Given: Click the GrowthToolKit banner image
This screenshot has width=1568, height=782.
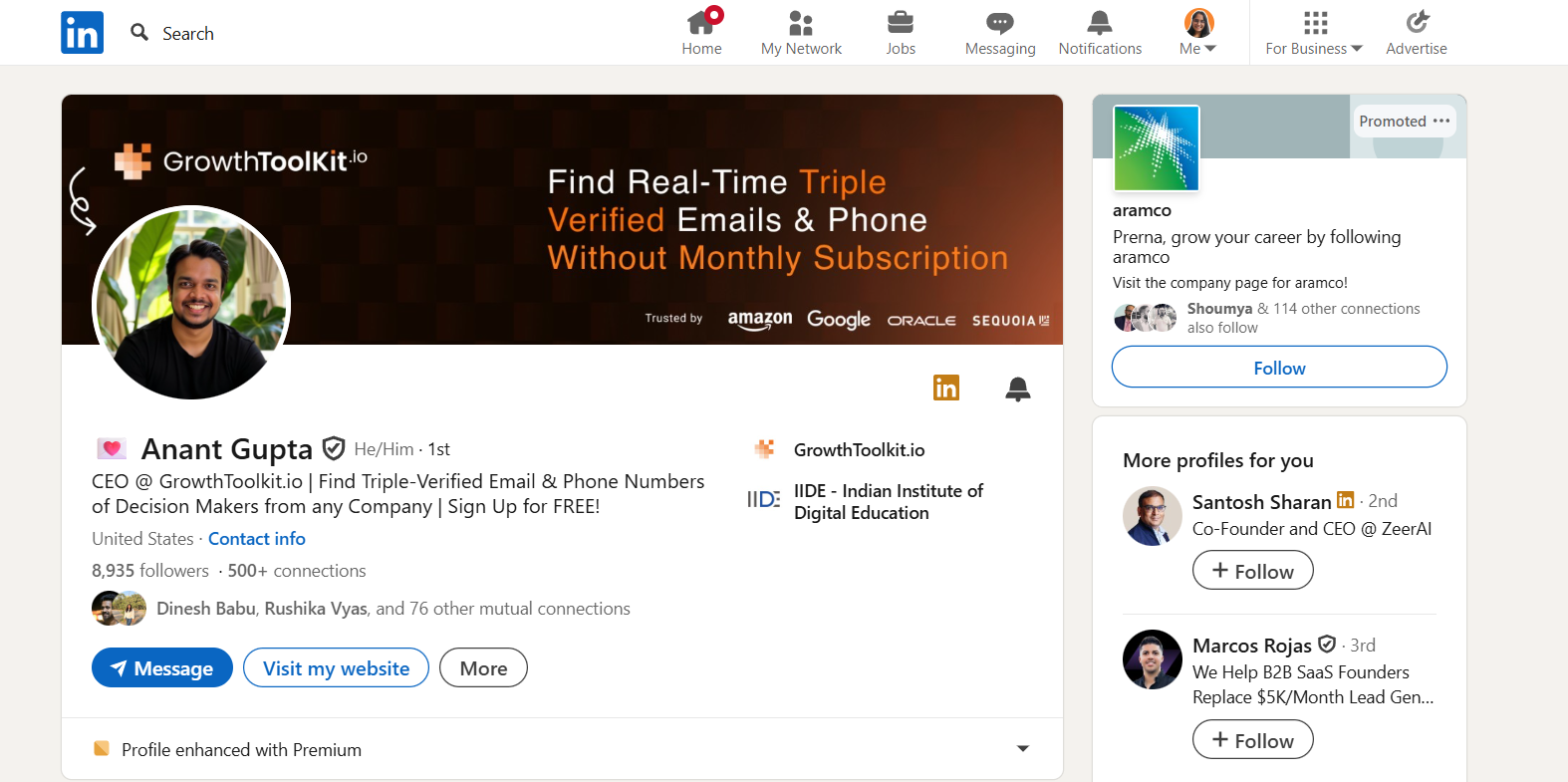Looking at the screenshot, I should click(x=562, y=219).
